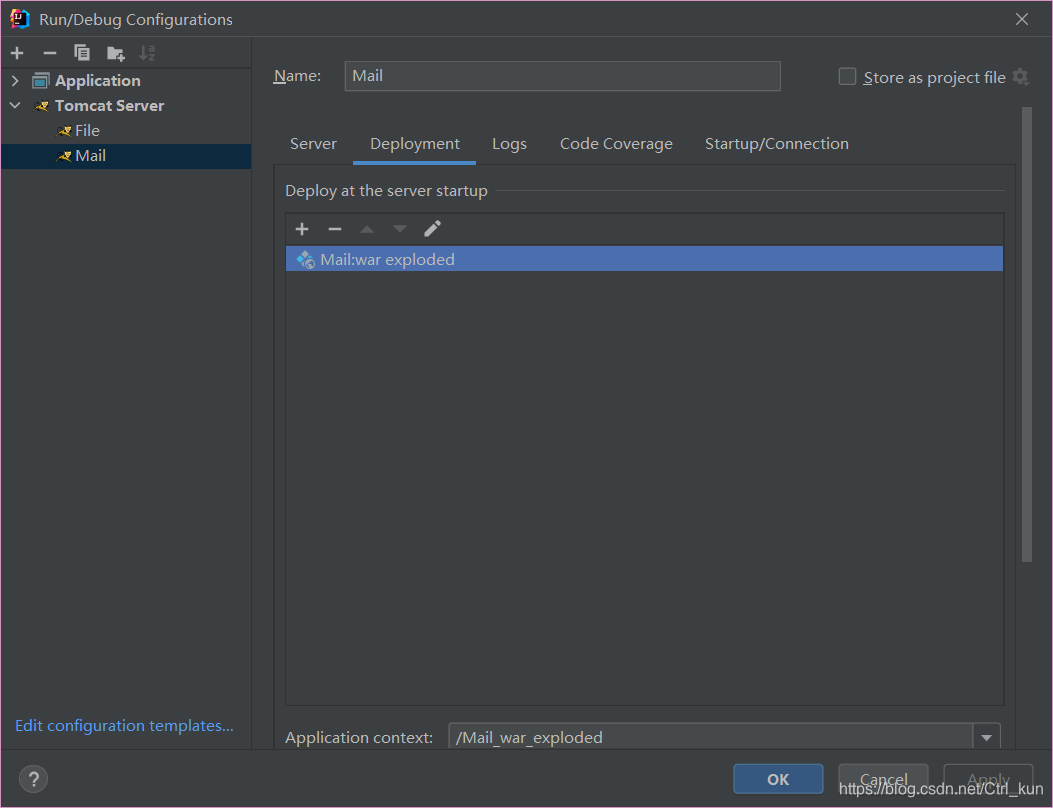1053x808 pixels.
Task: Move deployment artifact up arrow
Action: [x=367, y=229]
